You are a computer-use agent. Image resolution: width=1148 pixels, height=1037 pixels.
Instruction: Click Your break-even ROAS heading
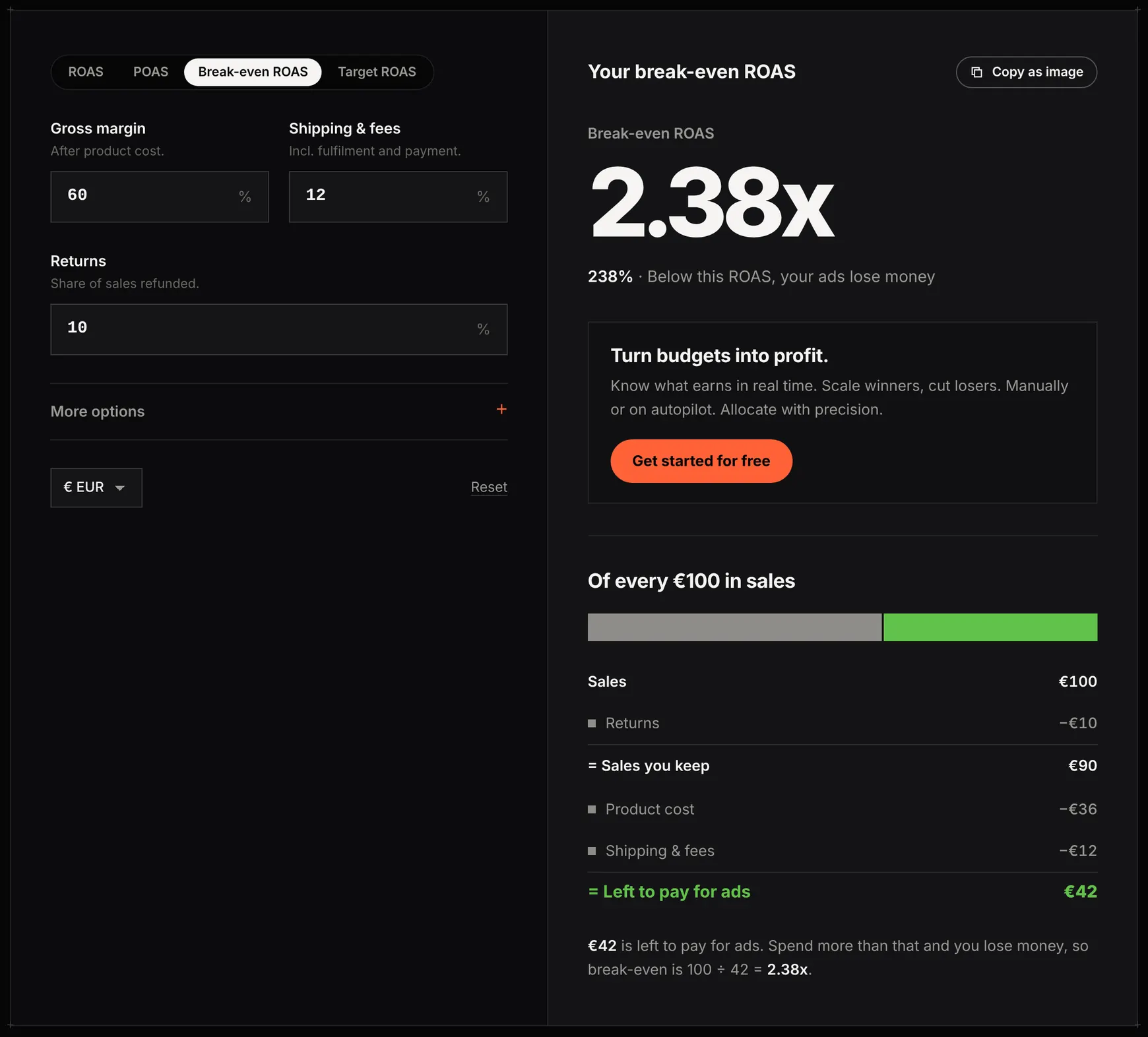click(x=691, y=71)
